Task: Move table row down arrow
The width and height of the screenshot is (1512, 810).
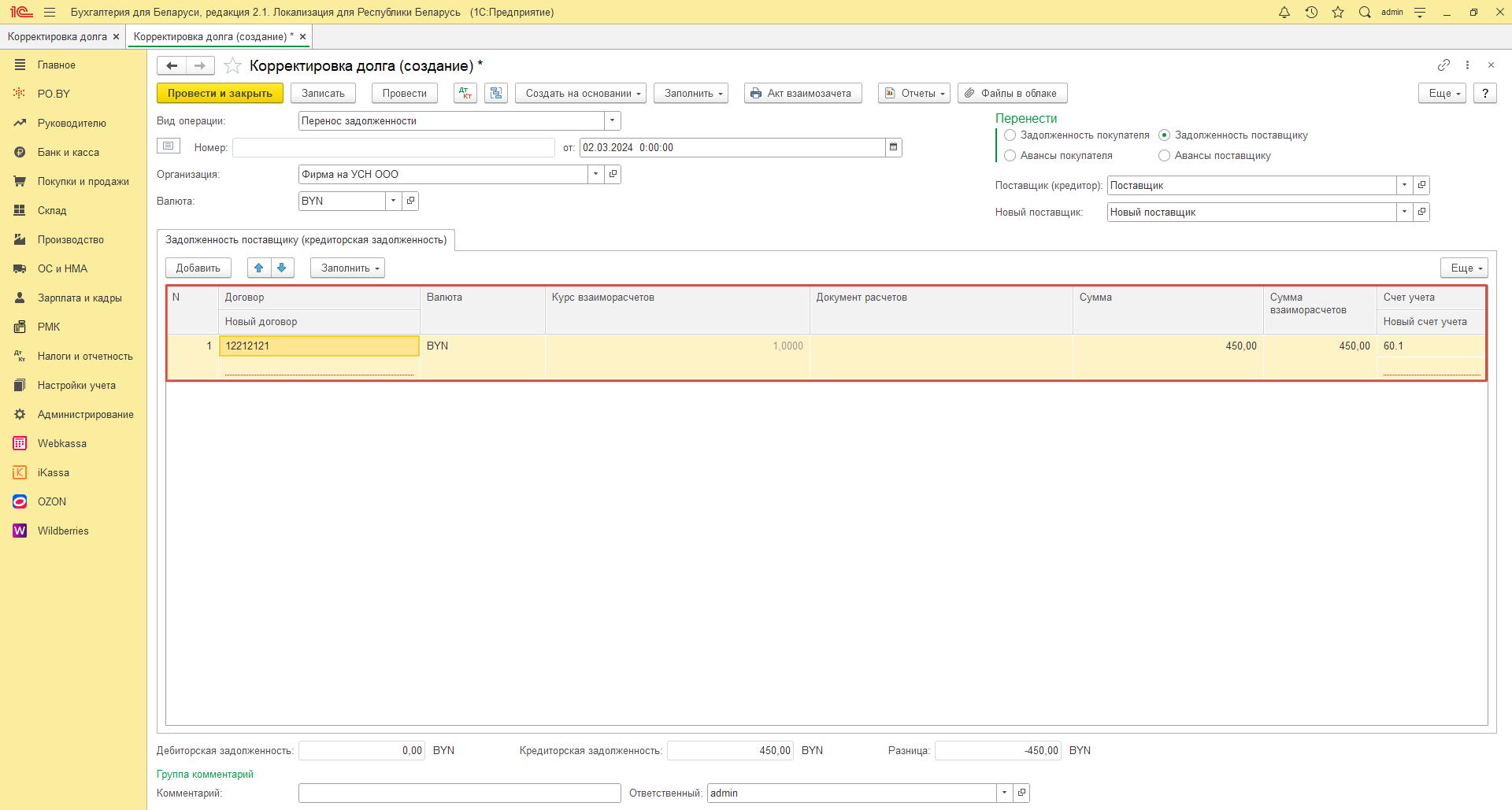Action: [282, 268]
